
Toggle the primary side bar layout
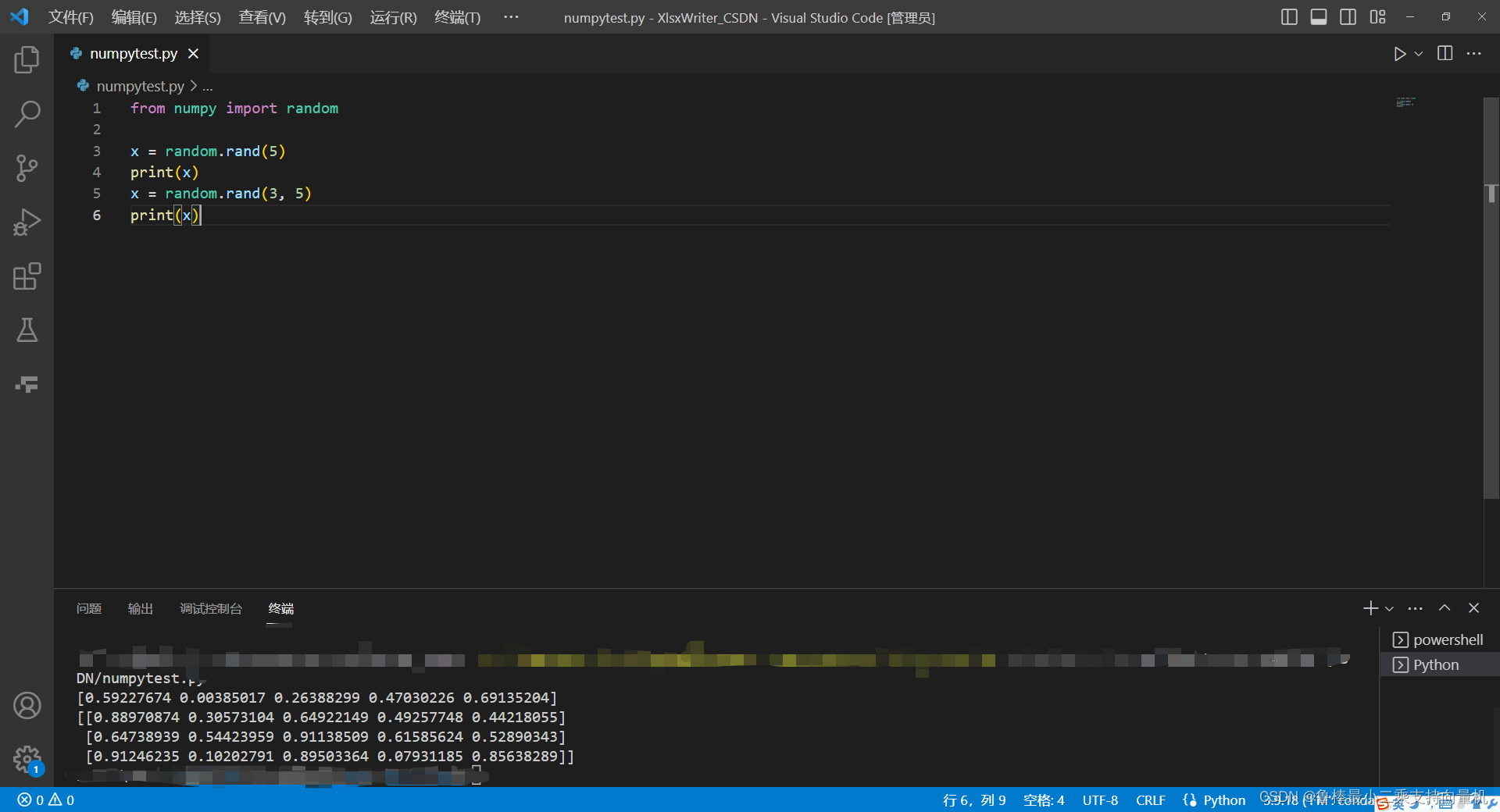coord(1289,17)
